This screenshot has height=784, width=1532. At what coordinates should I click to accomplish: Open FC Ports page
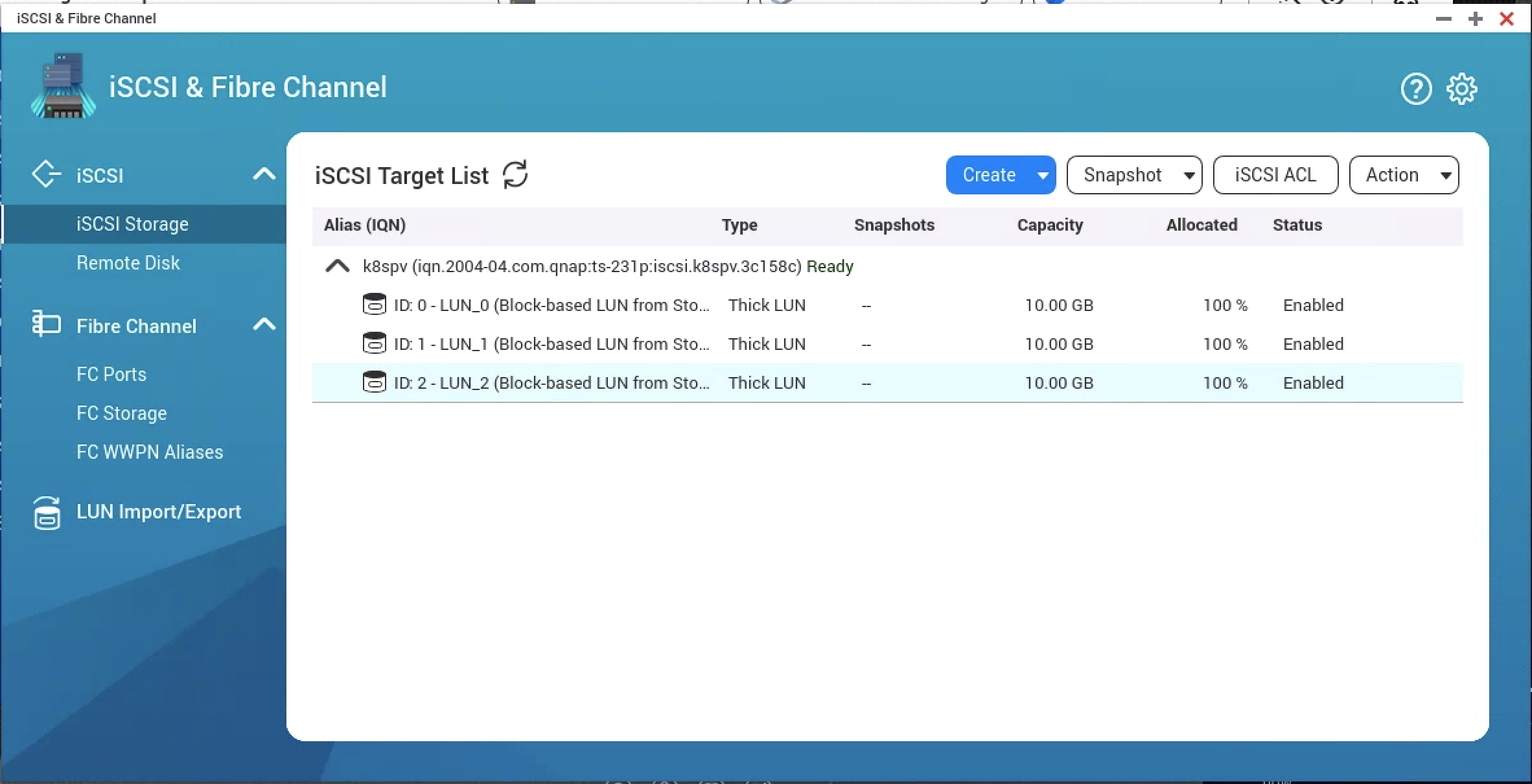pyautogui.click(x=111, y=375)
